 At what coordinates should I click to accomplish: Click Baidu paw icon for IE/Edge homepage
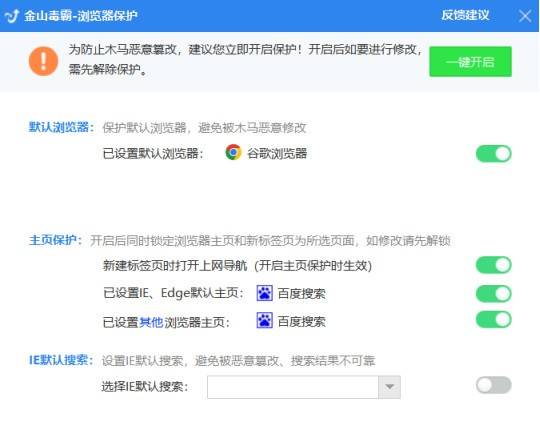click(264, 293)
